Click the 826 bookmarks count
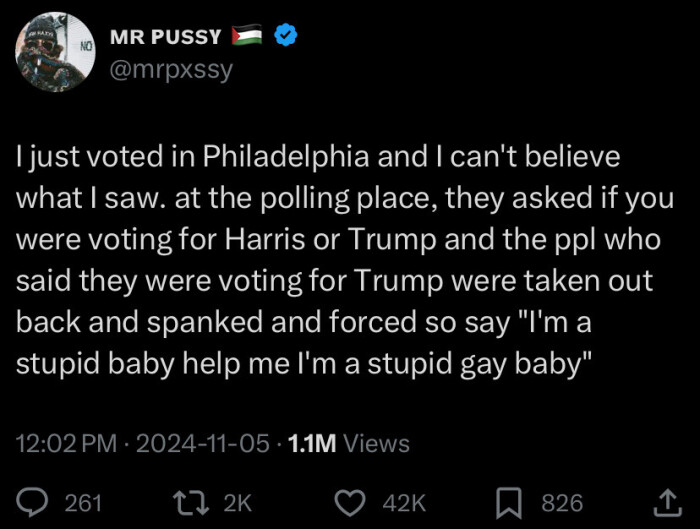Viewport: 700px width, 529px height. [x=562, y=502]
